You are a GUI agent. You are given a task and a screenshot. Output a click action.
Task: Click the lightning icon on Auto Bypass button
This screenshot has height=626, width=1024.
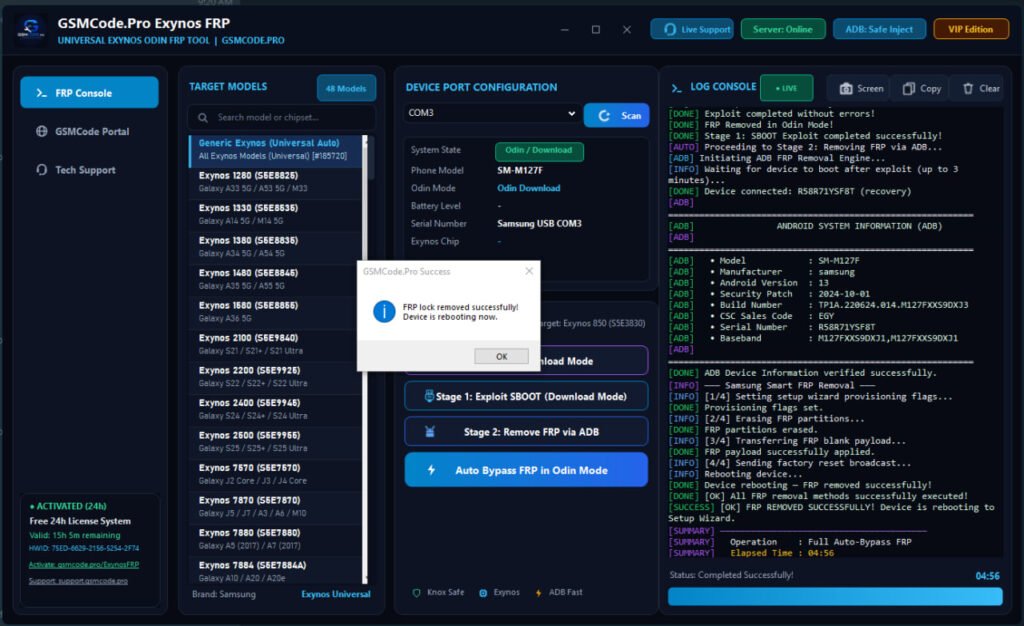coord(432,470)
